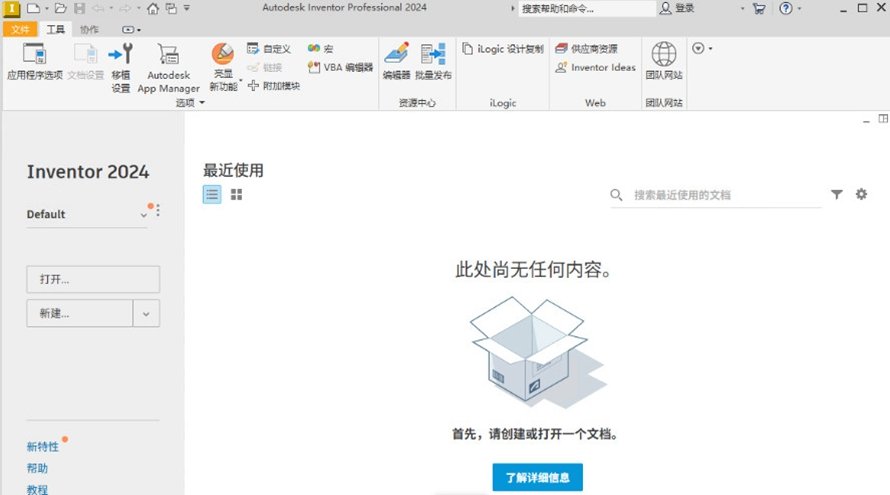Screen dimensions: 890x495
Task: Expand the 登录 account dropdown arrow
Action: (742, 9)
